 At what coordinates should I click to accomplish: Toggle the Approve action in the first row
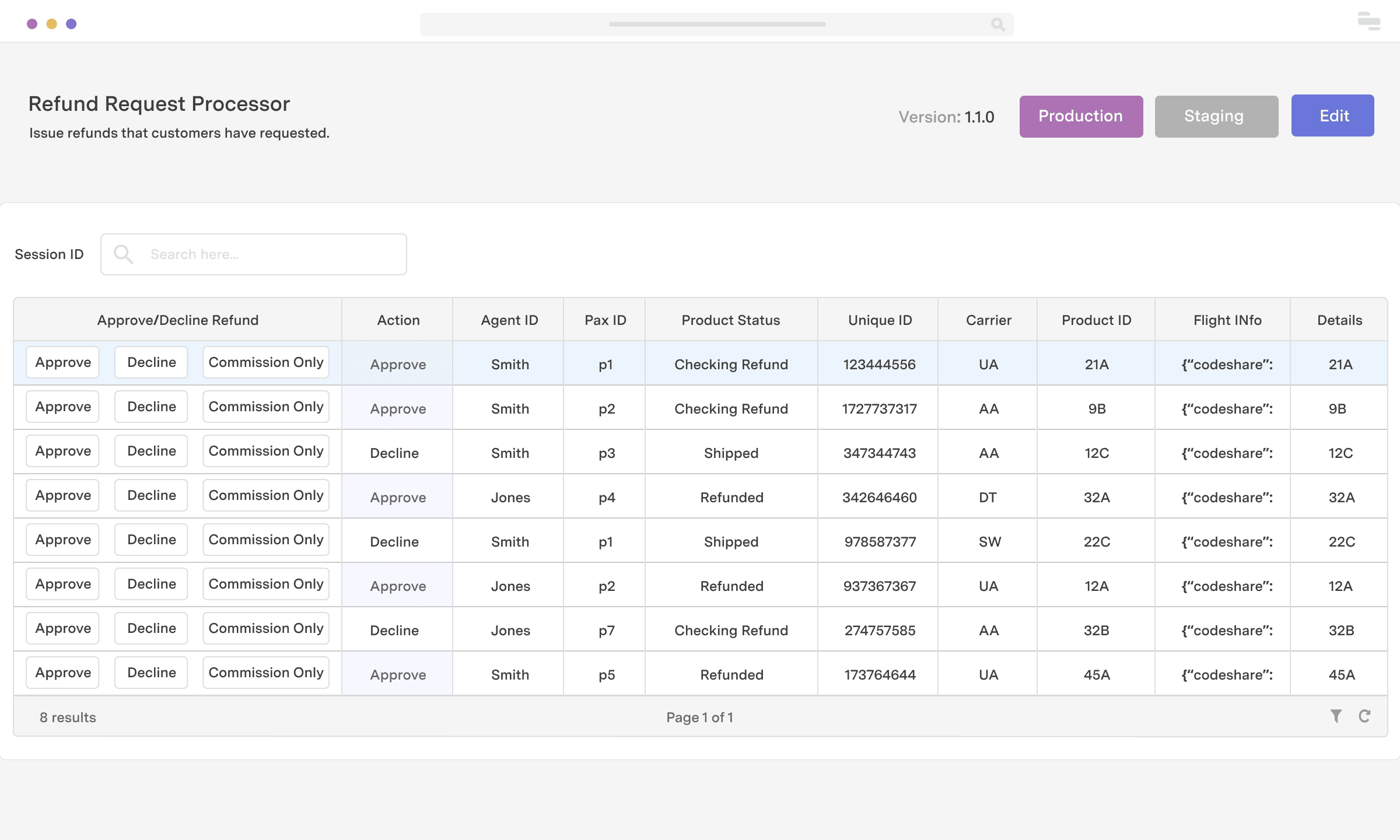click(x=397, y=364)
